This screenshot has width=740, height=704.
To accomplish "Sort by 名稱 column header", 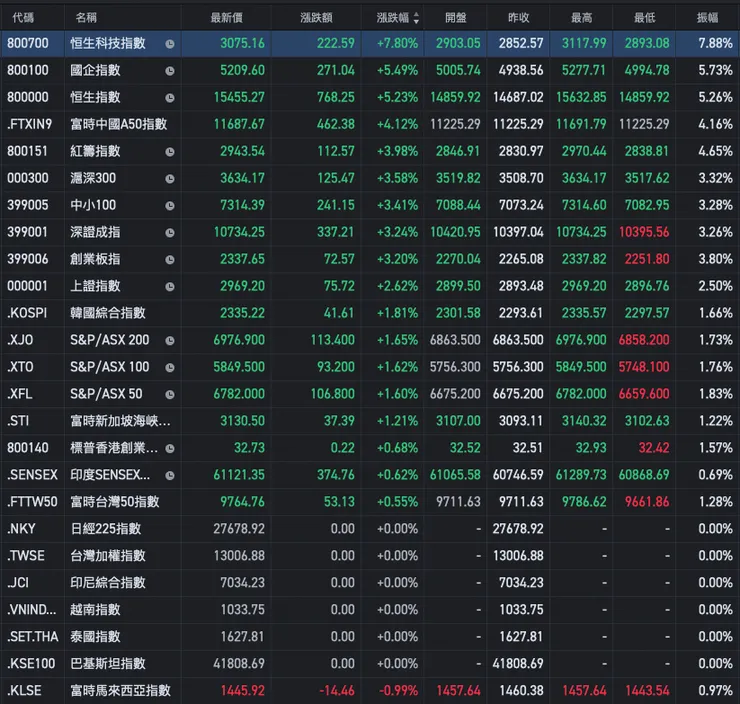I will (x=86, y=18).
